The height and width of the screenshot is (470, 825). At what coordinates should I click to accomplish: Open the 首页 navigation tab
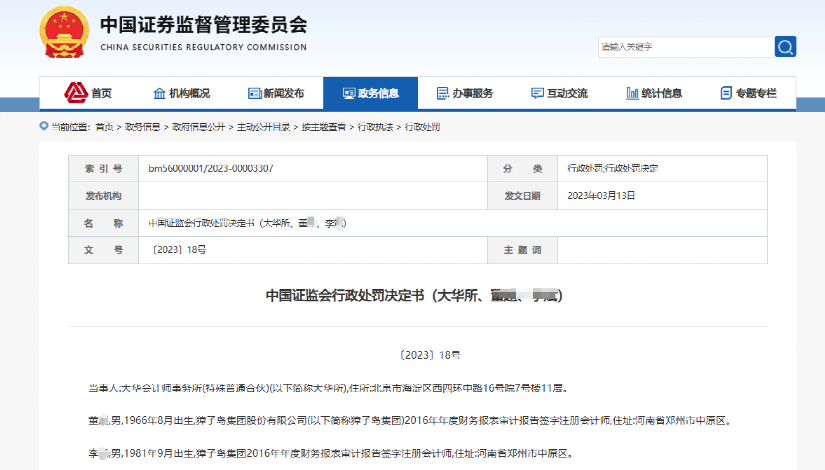pyautogui.click(x=87, y=93)
